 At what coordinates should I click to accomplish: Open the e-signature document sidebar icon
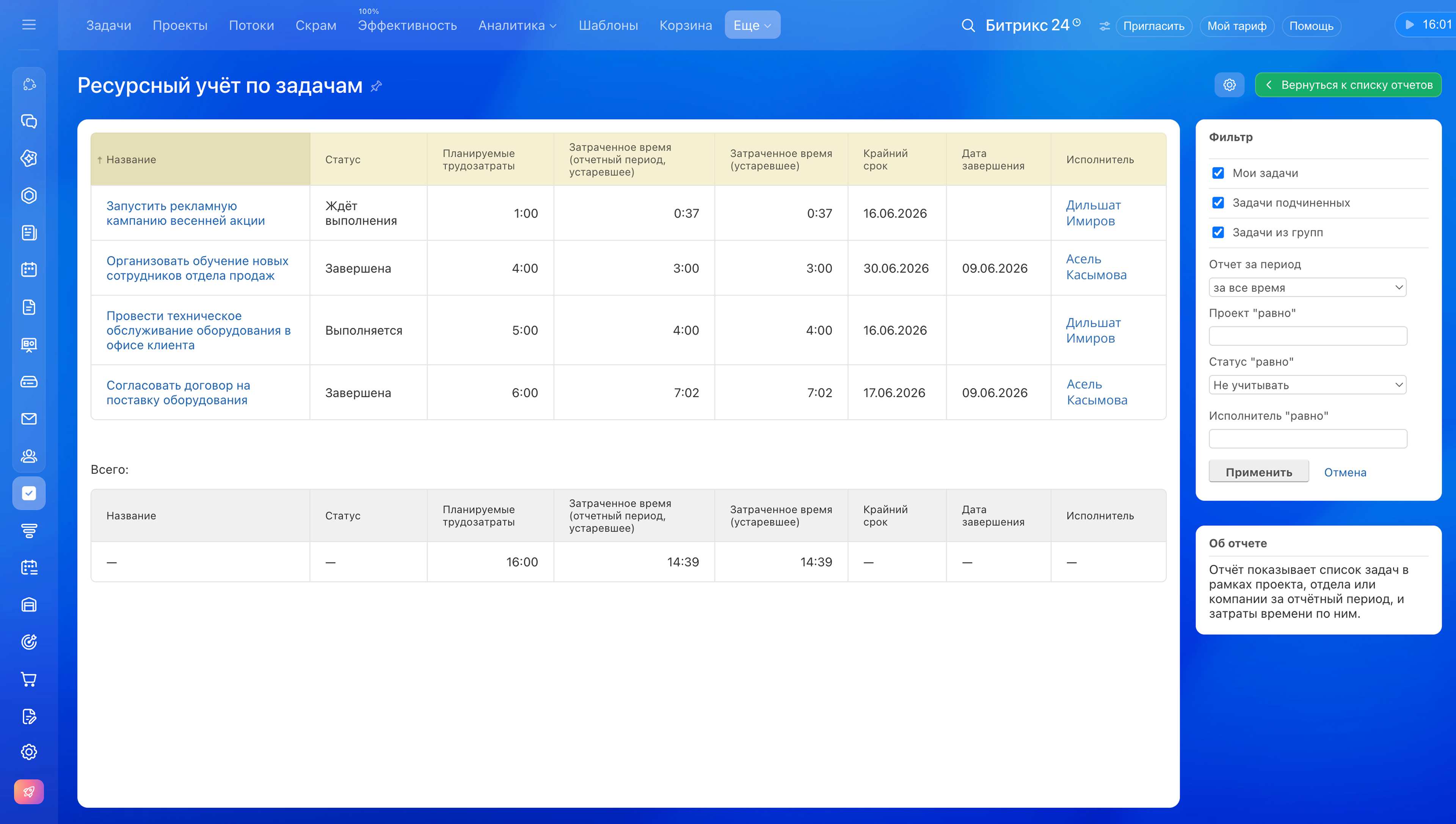(29, 717)
